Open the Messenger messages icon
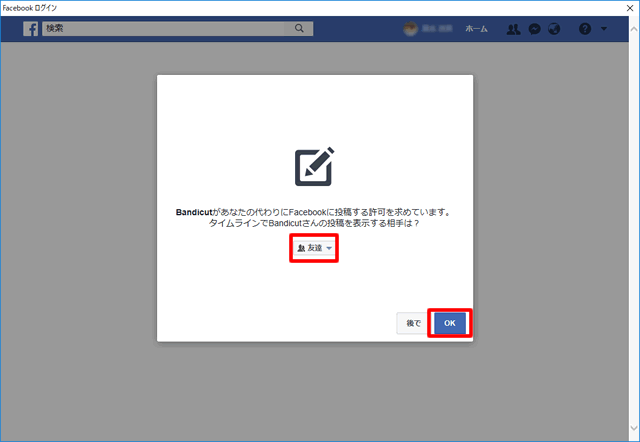 [534, 29]
